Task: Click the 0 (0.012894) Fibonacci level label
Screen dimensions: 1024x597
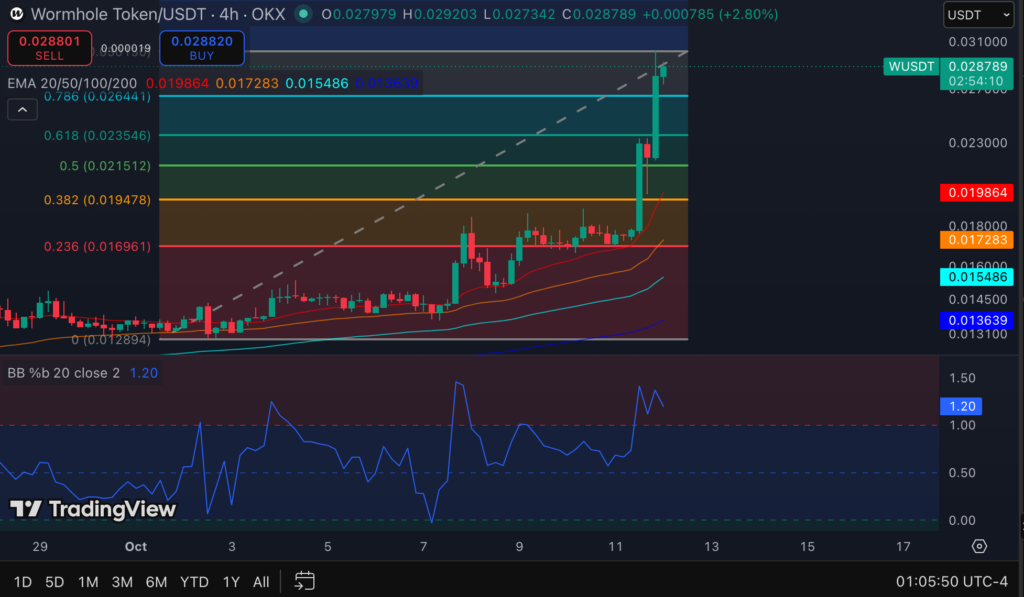Action: pos(111,340)
